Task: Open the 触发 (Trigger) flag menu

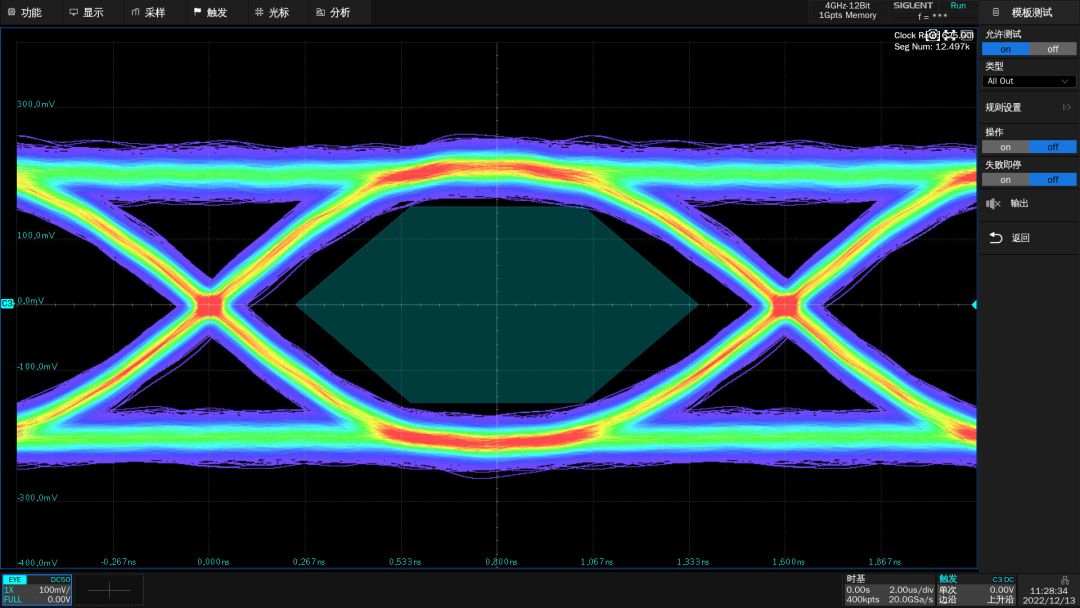Action: click(x=208, y=13)
